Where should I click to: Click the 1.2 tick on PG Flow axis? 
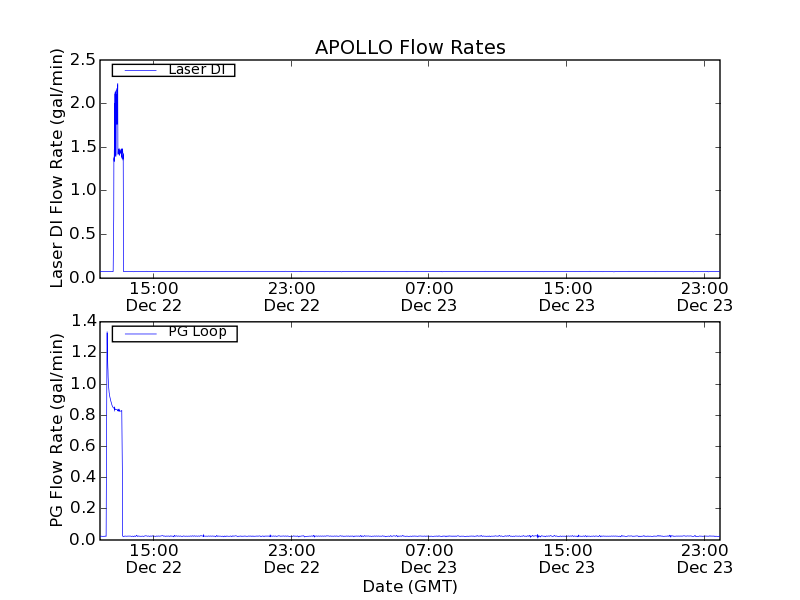[x=83, y=352]
